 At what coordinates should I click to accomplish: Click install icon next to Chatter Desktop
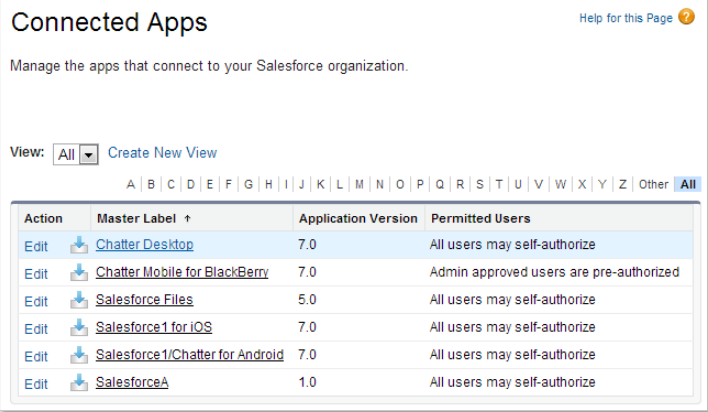[79, 245]
